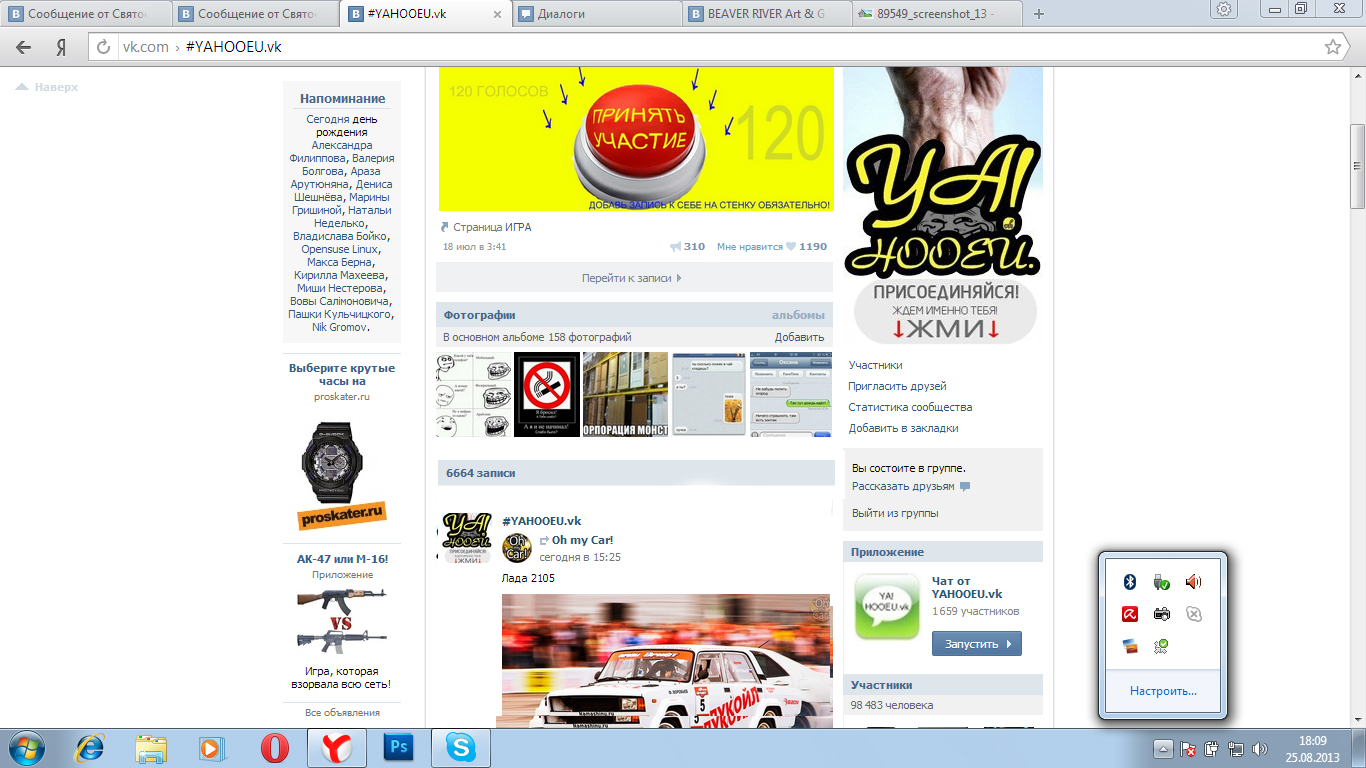Switch to the Диалоги tab
This screenshot has width=1366, height=768.
(598, 14)
